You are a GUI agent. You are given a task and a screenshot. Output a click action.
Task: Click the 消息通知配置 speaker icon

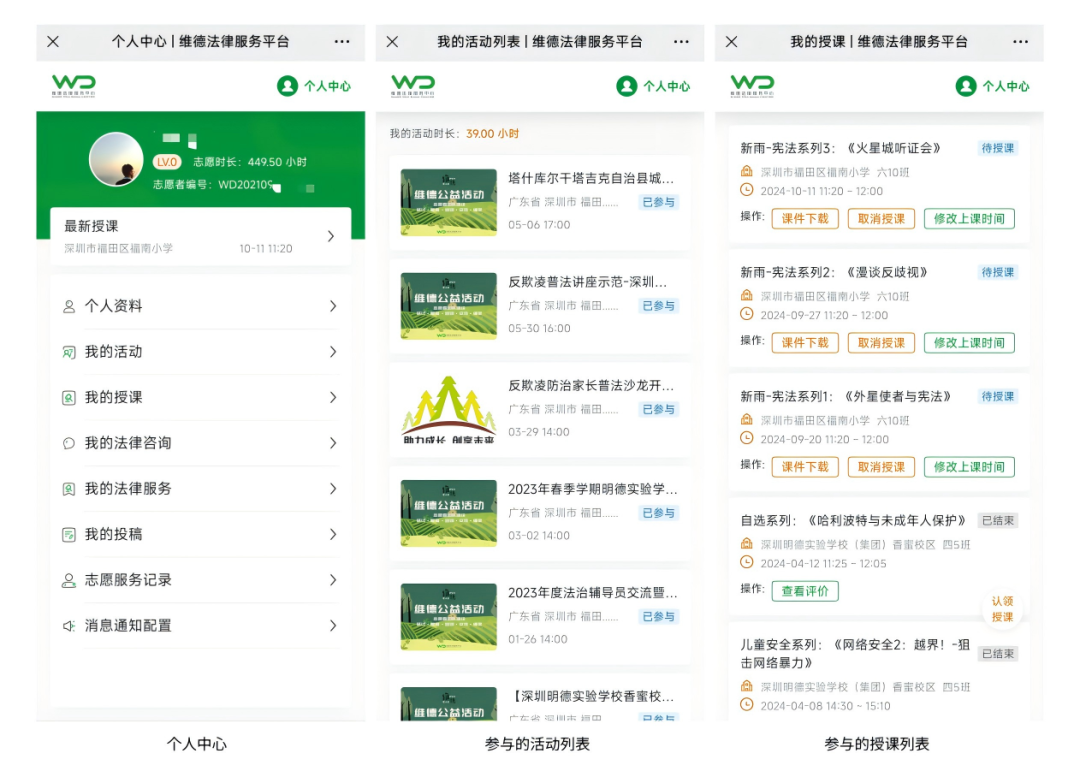pos(69,626)
